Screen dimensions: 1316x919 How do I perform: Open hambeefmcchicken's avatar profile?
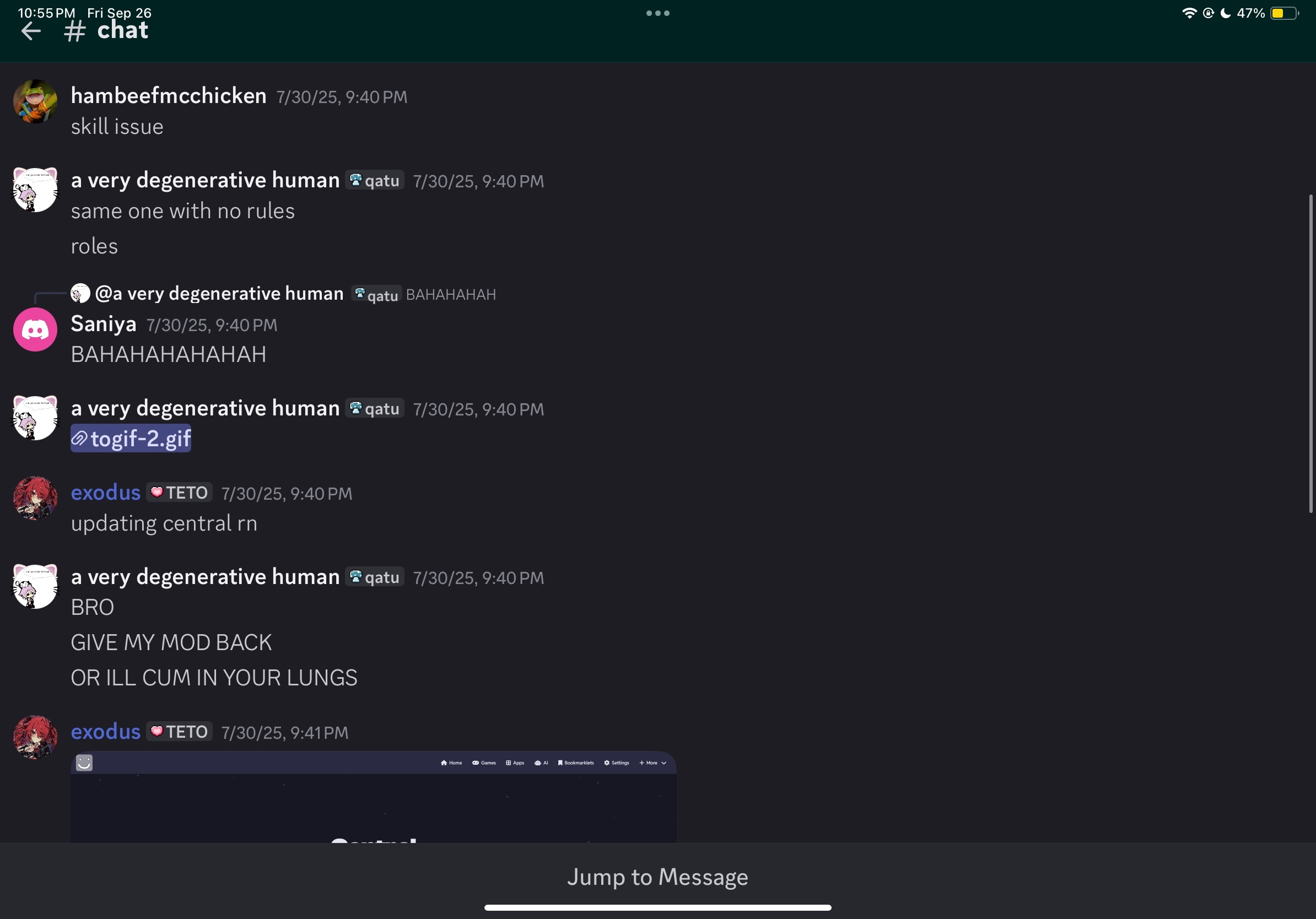point(35,101)
